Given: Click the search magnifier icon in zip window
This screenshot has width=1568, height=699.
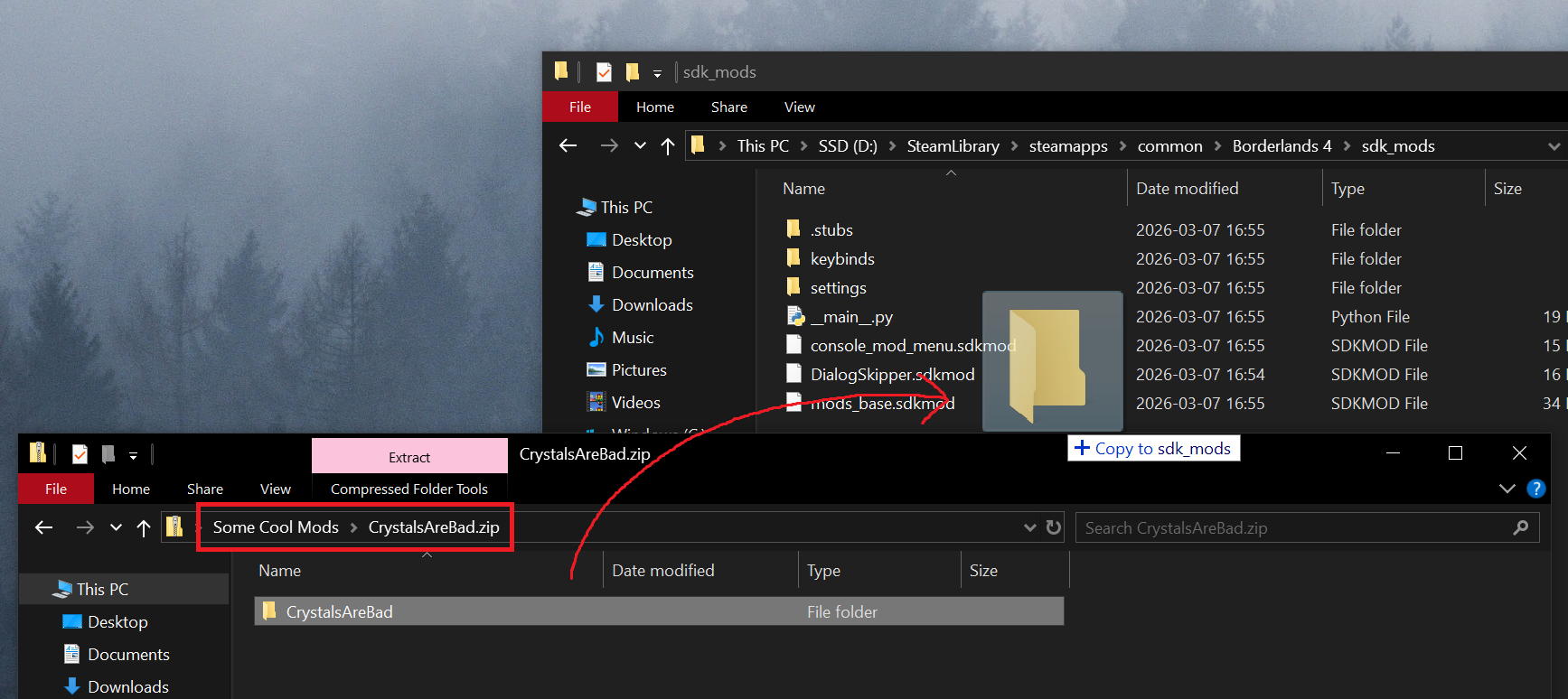Looking at the screenshot, I should [1521, 527].
